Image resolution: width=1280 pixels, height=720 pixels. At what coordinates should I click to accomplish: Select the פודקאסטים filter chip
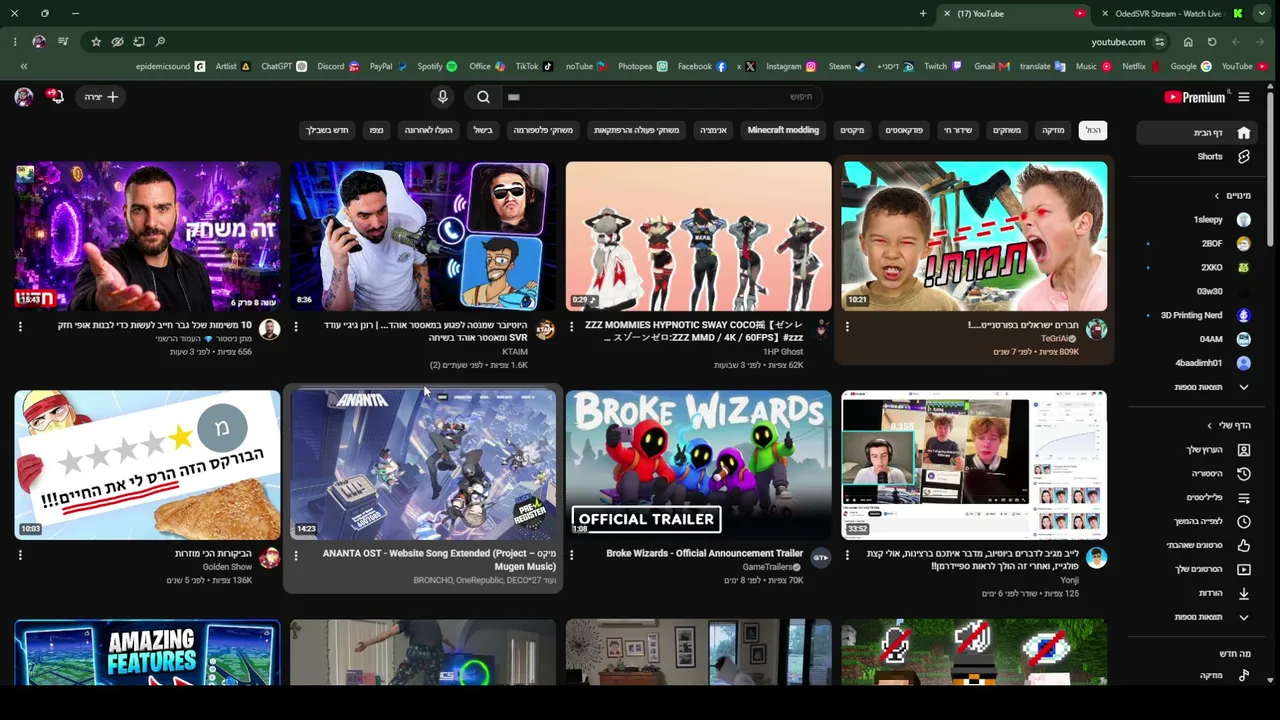coord(904,130)
